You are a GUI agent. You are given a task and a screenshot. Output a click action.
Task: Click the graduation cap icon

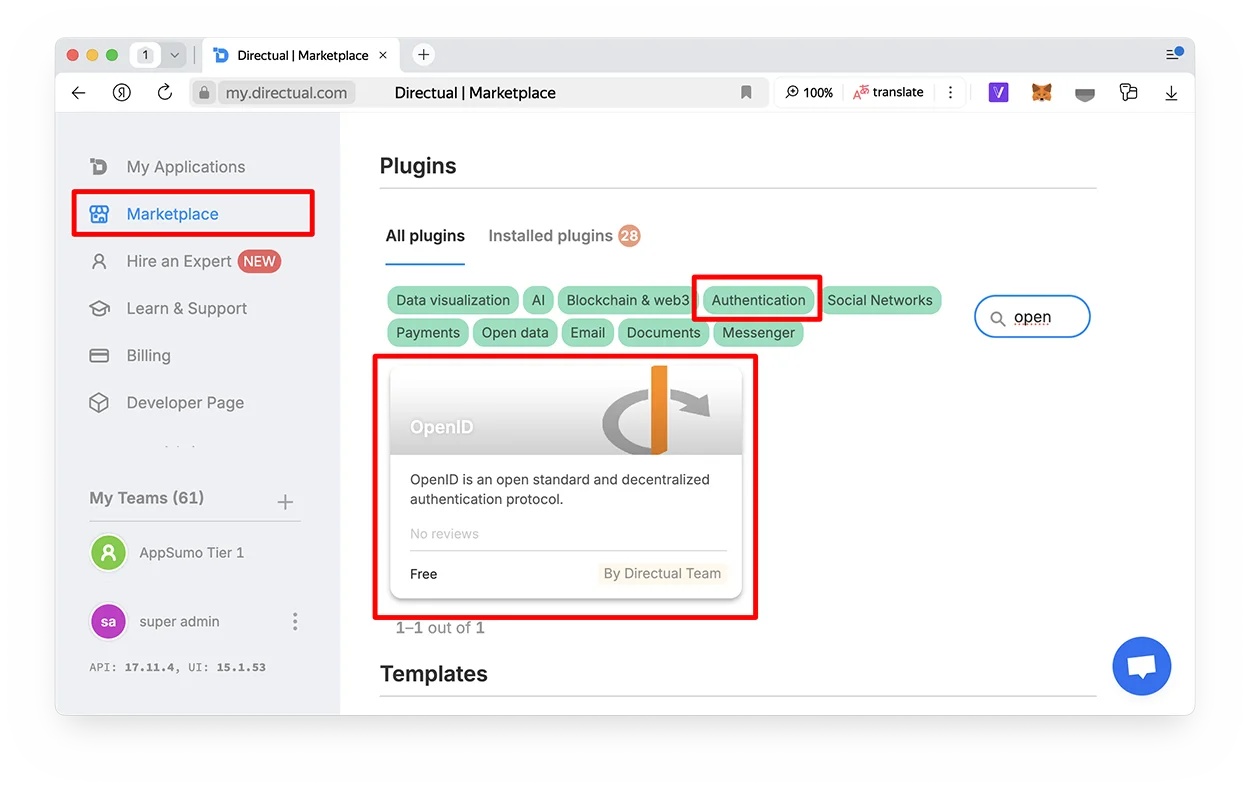[x=99, y=309]
